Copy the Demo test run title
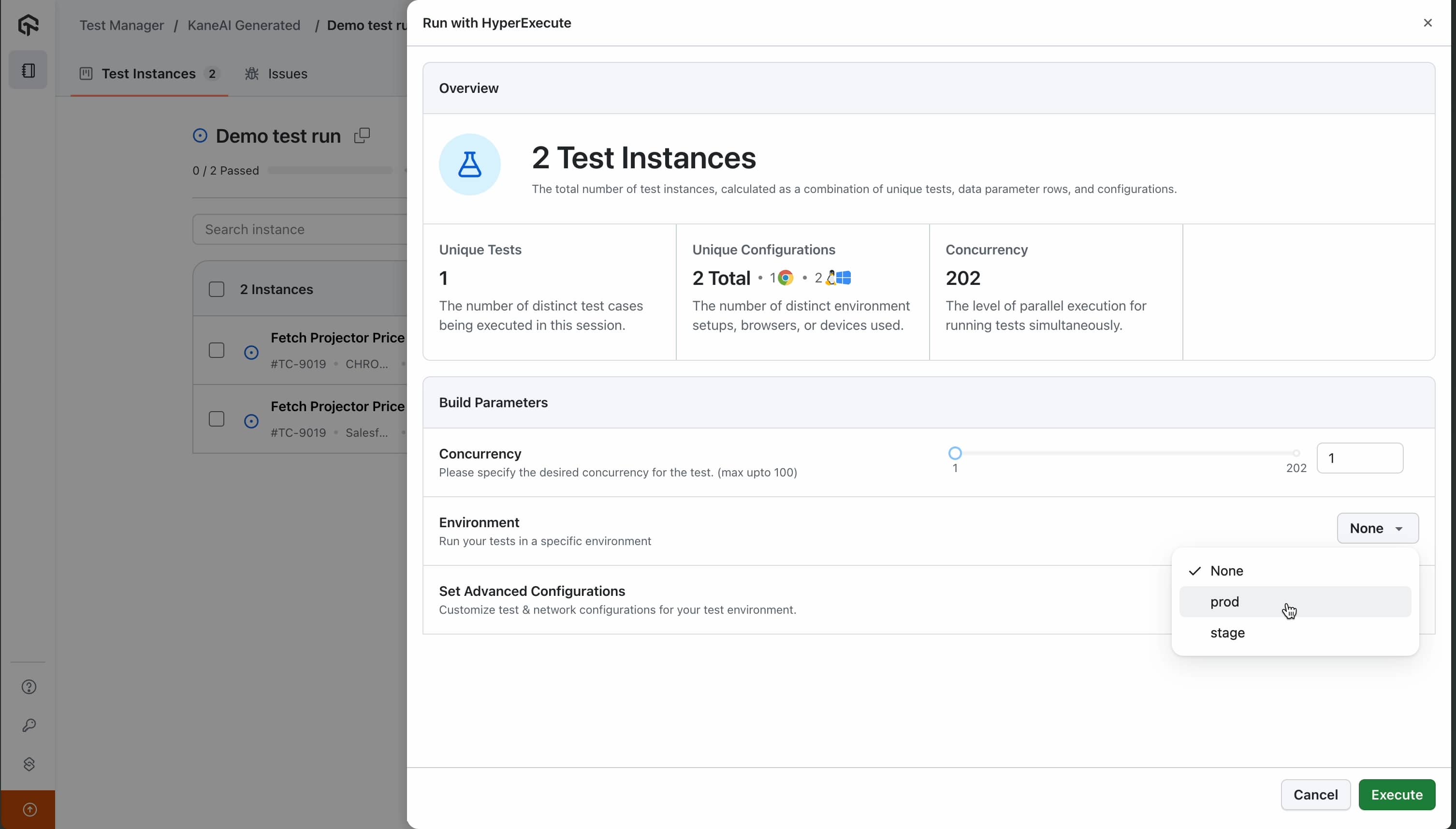 [362, 135]
